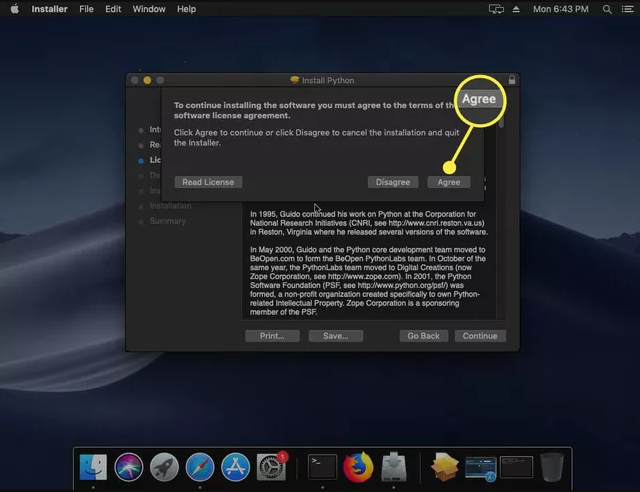
Task: Open the Edit menu
Action: tap(113, 9)
